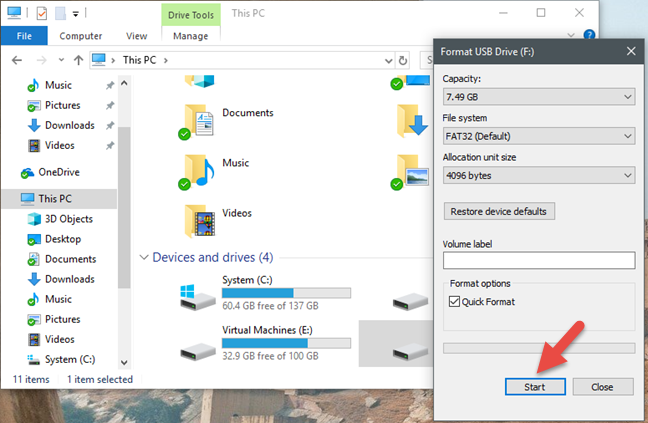This screenshot has height=423, width=648.
Task: Click the Refresh button in address bar
Action: [x=403, y=61]
